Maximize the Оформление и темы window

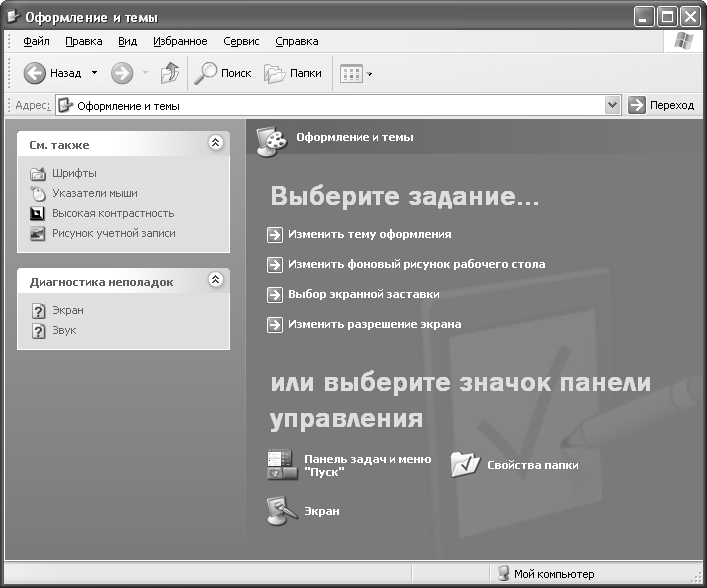click(667, 17)
